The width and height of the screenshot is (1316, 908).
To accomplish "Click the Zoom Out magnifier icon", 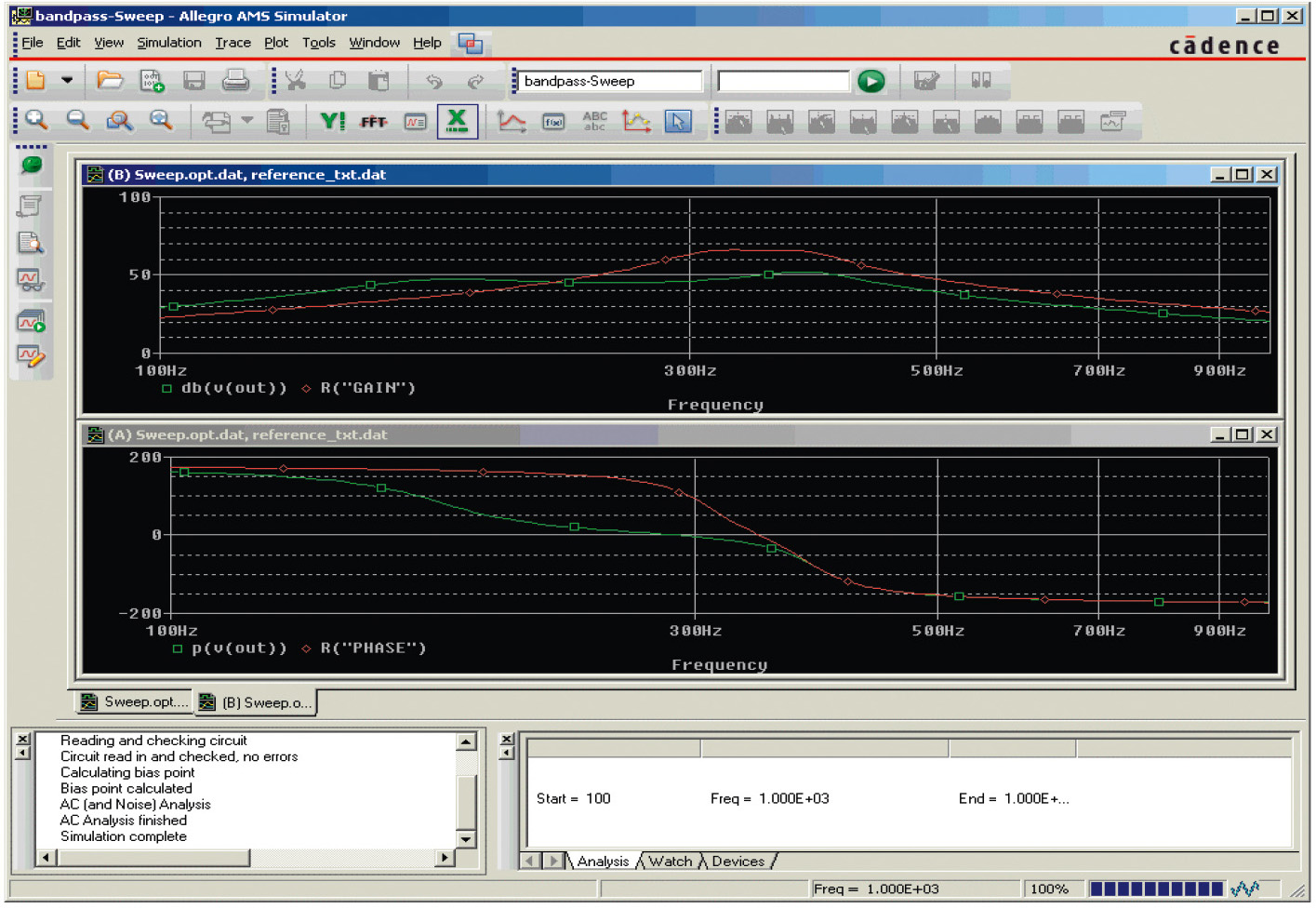I will [78, 121].
